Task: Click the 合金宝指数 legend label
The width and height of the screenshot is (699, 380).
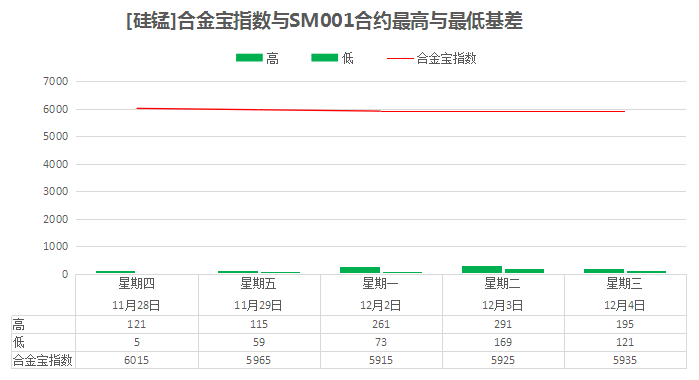Action: (x=446, y=58)
